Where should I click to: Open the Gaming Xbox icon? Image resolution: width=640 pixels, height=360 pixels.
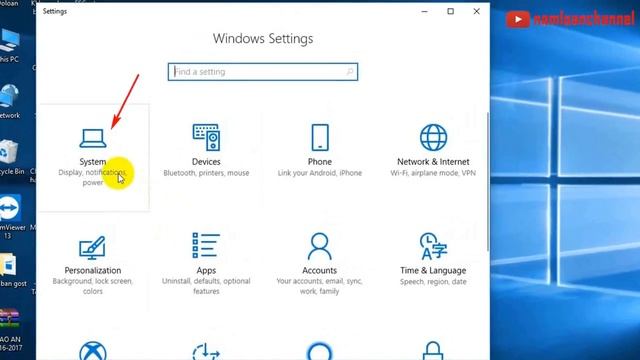[93, 351]
